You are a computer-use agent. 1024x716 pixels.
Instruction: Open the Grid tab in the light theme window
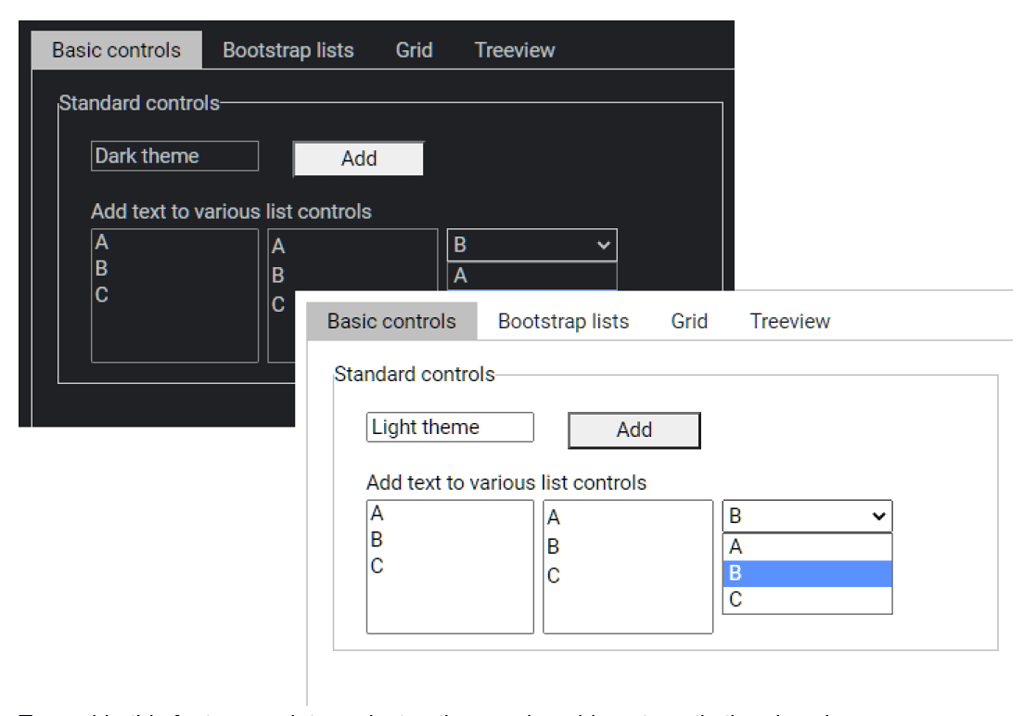coord(688,321)
